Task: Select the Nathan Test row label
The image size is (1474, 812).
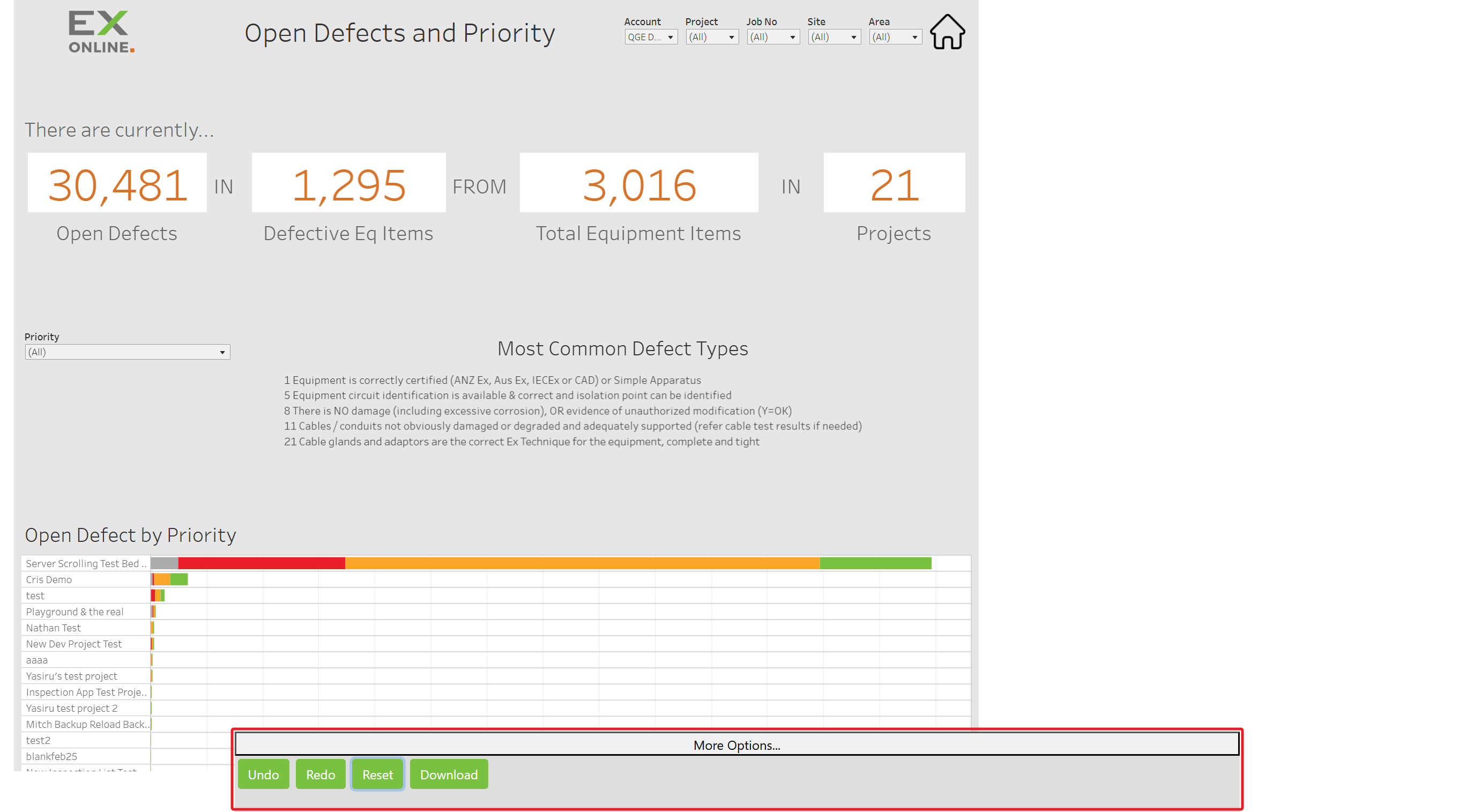Action: click(53, 627)
